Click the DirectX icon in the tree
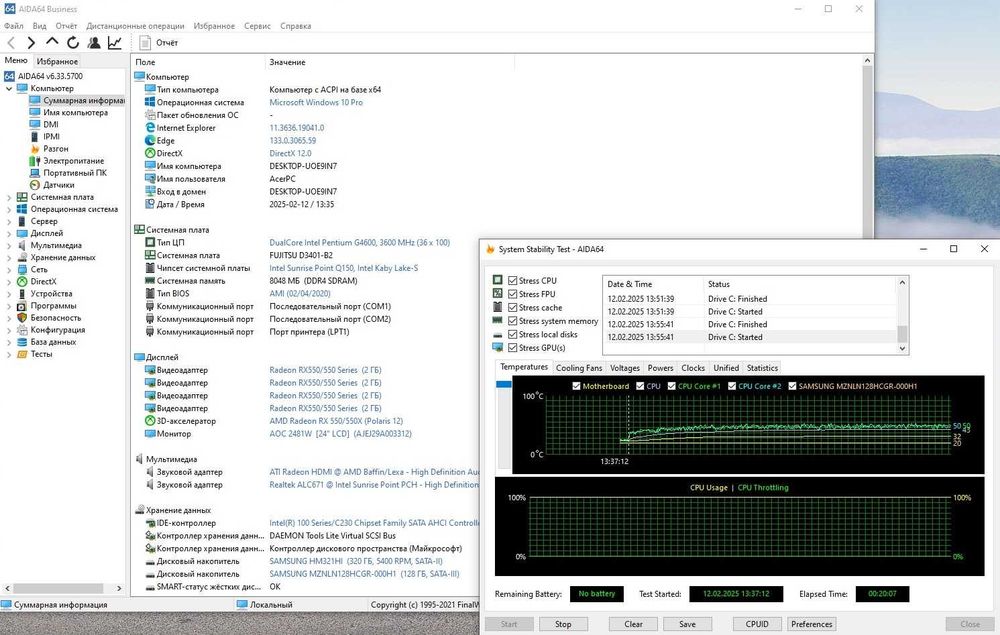 tap(22, 281)
